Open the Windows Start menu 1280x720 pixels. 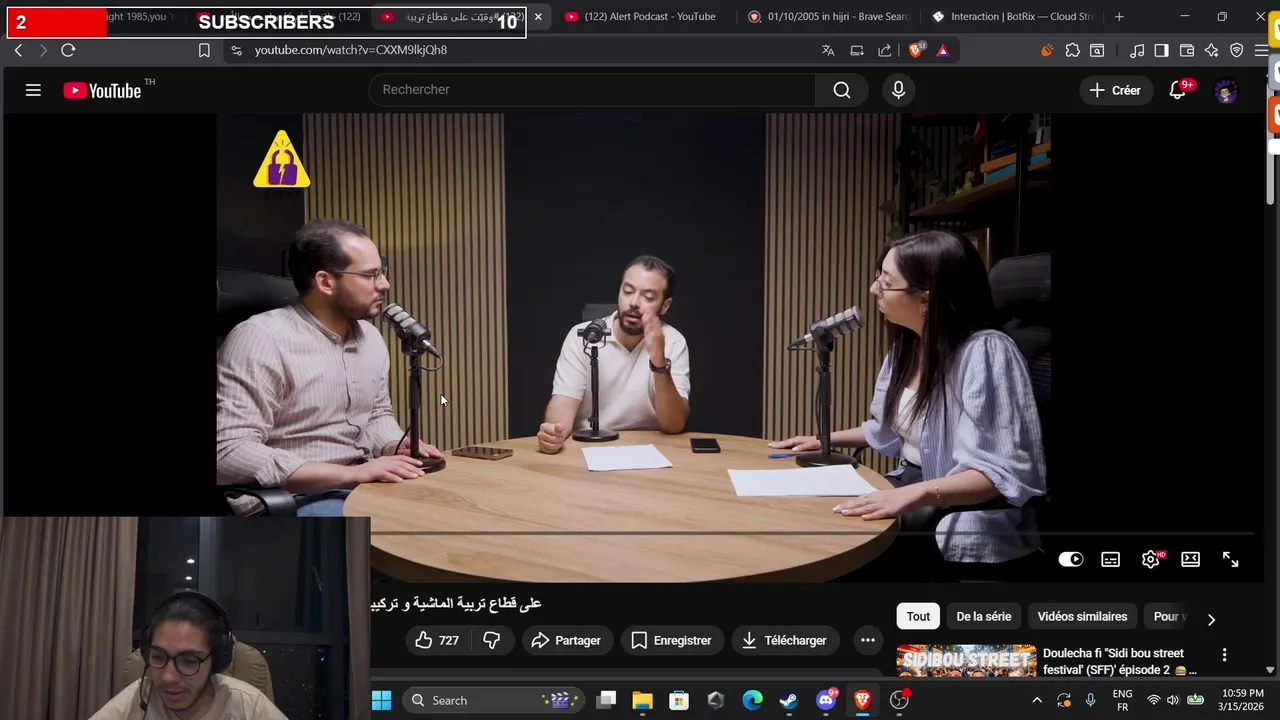(x=381, y=700)
